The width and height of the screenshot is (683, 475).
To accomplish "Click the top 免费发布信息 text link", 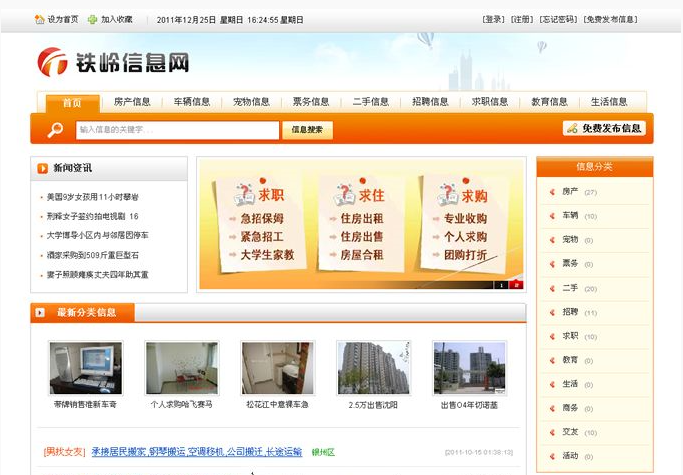I will click(610, 20).
